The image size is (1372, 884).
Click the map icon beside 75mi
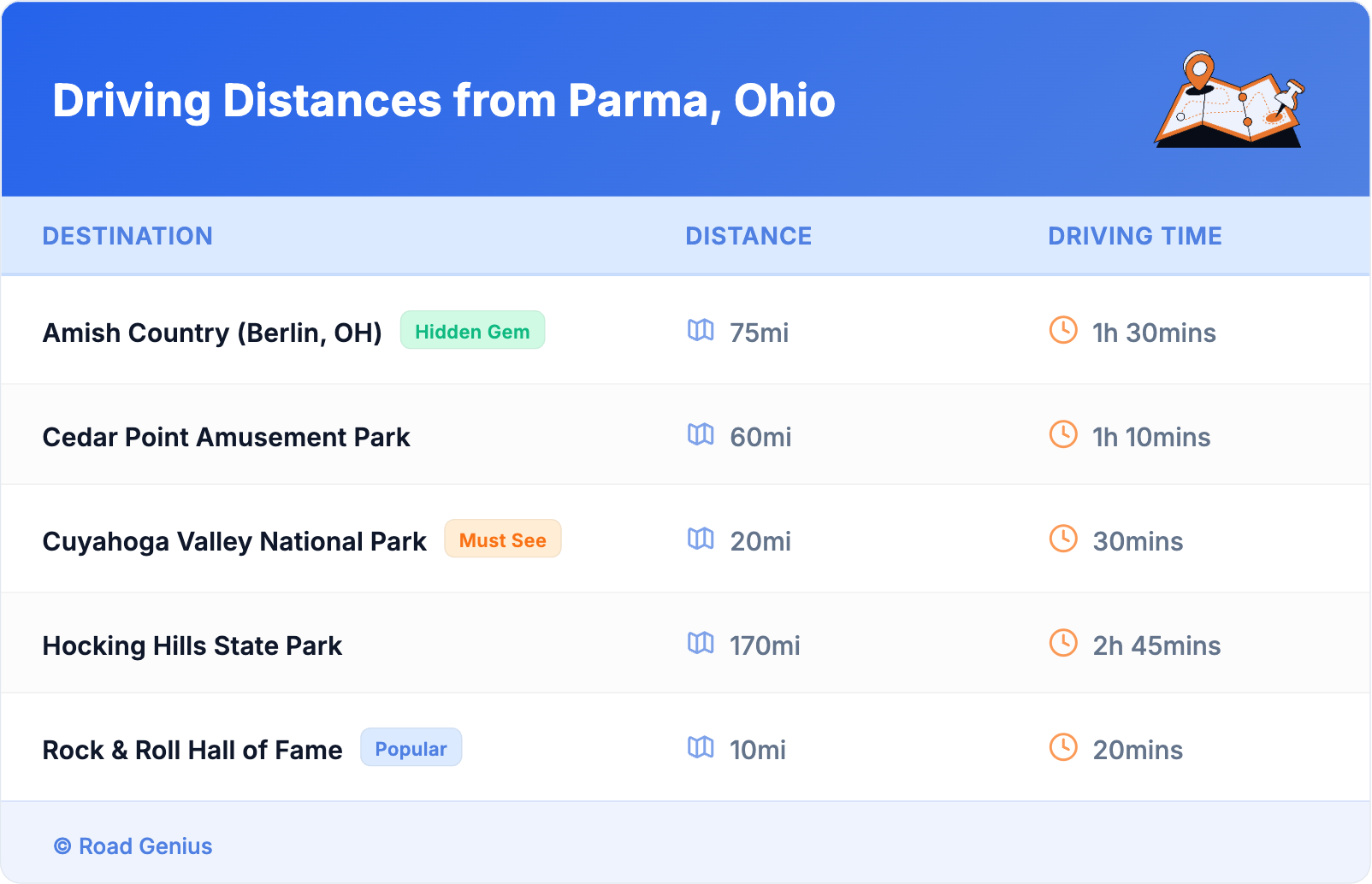pyautogui.click(x=701, y=330)
